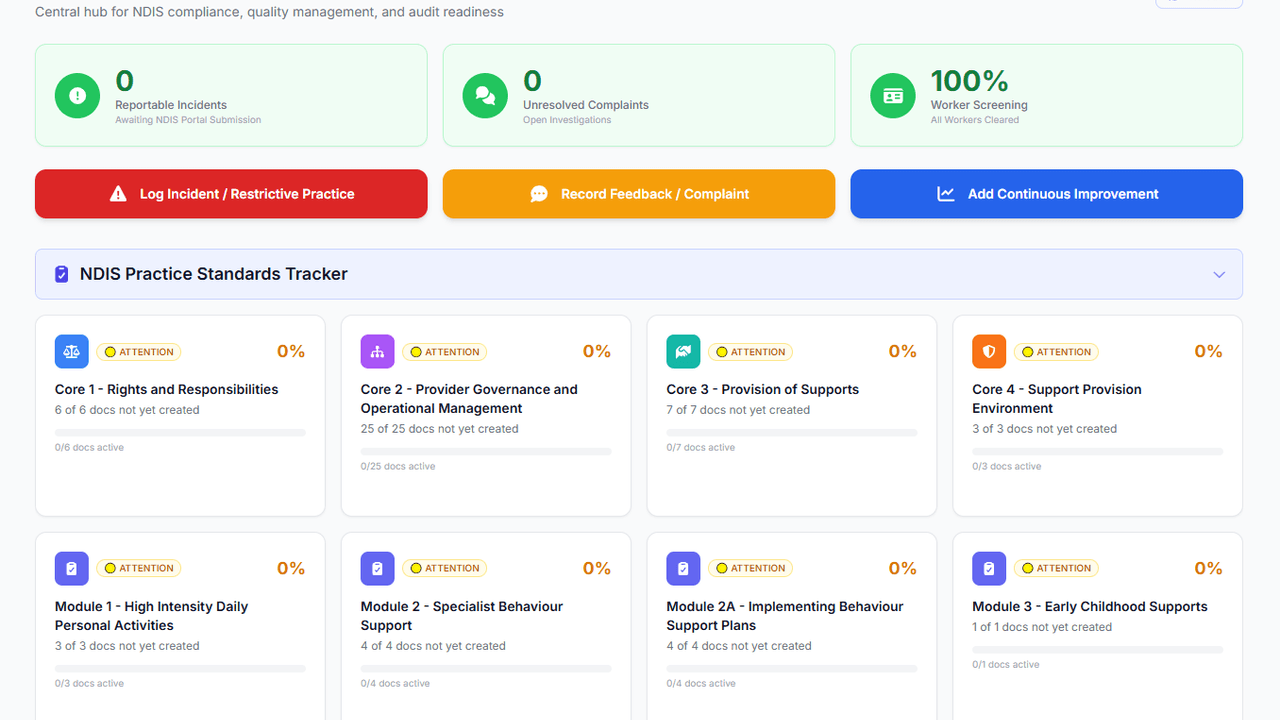Click the Core 1 progress bar
This screenshot has width=1280, height=720.
180,433
